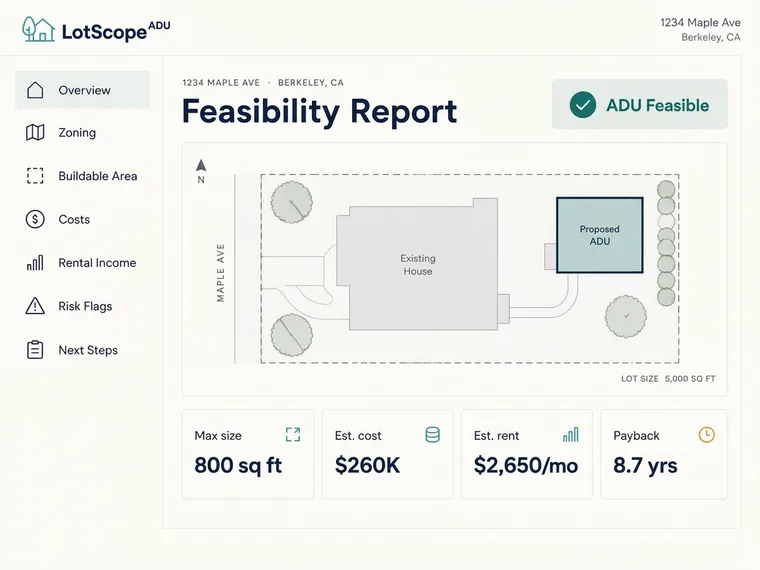The width and height of the screenshot is (760, 570).
Task: Click the Max size 800 sq ft card
Action: coord(248,454)
